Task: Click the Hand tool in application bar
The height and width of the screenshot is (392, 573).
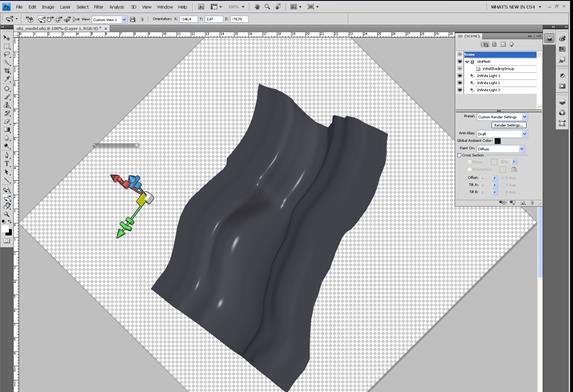Action: click(x=257, y=7)
